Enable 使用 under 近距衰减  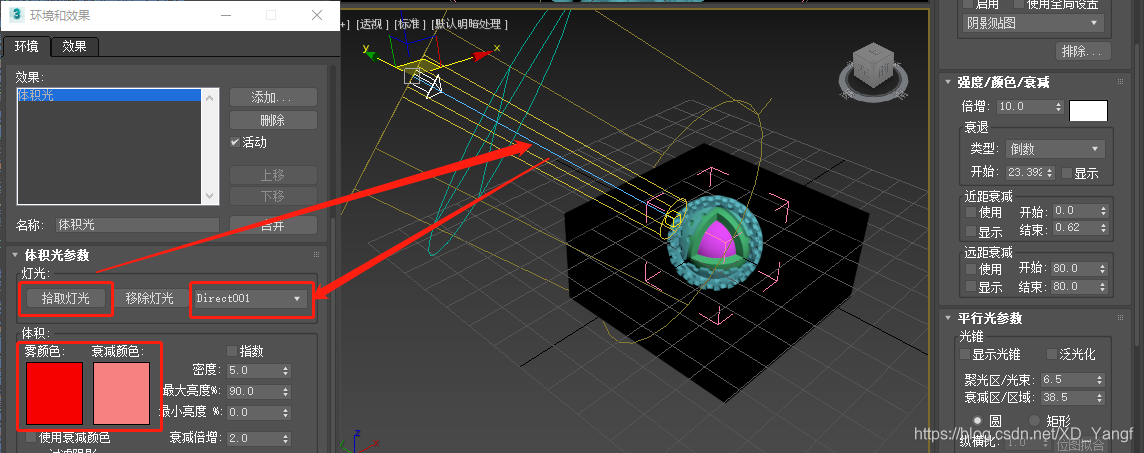pos(970,212)
